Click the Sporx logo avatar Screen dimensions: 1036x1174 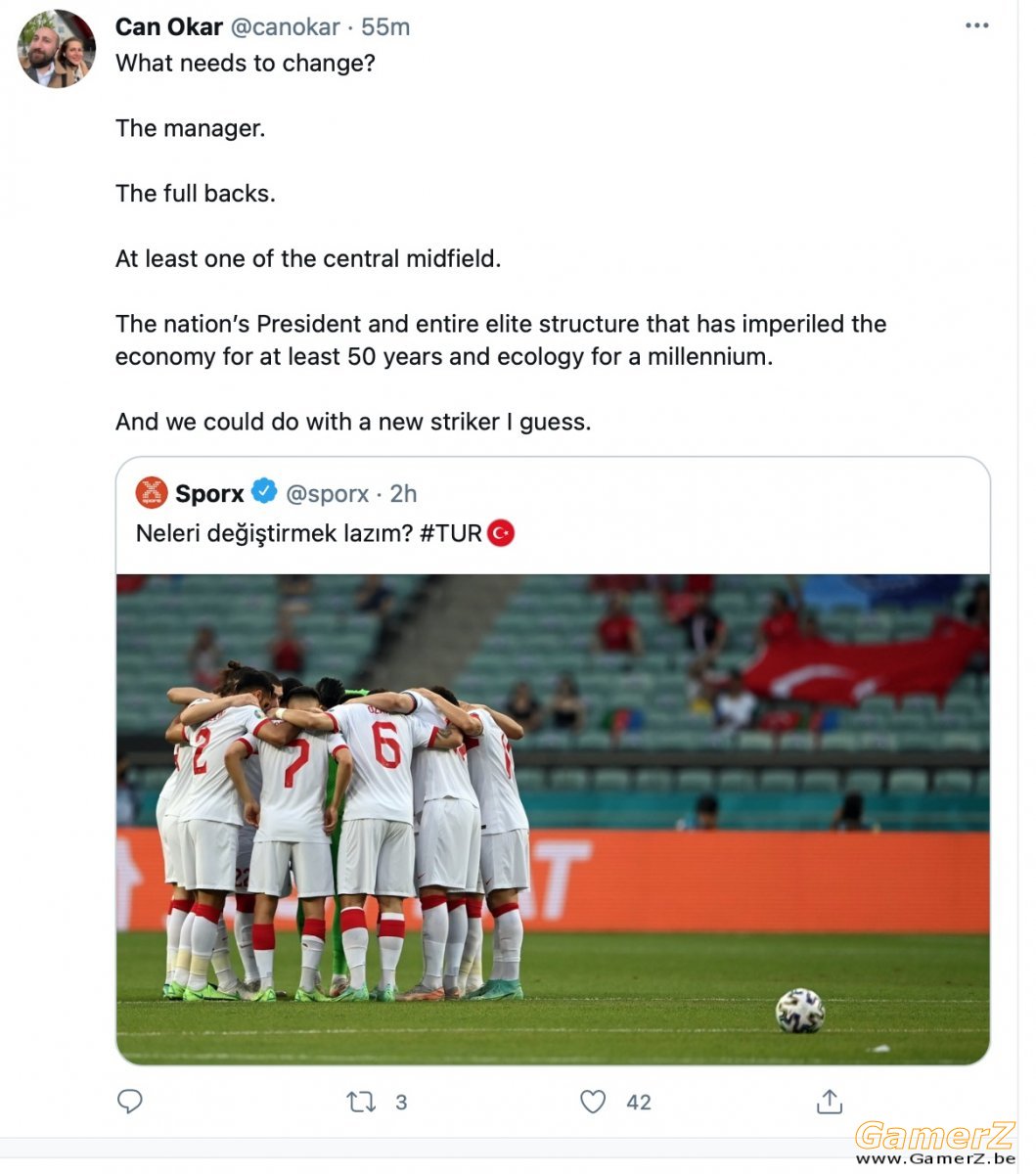[152, 492]
